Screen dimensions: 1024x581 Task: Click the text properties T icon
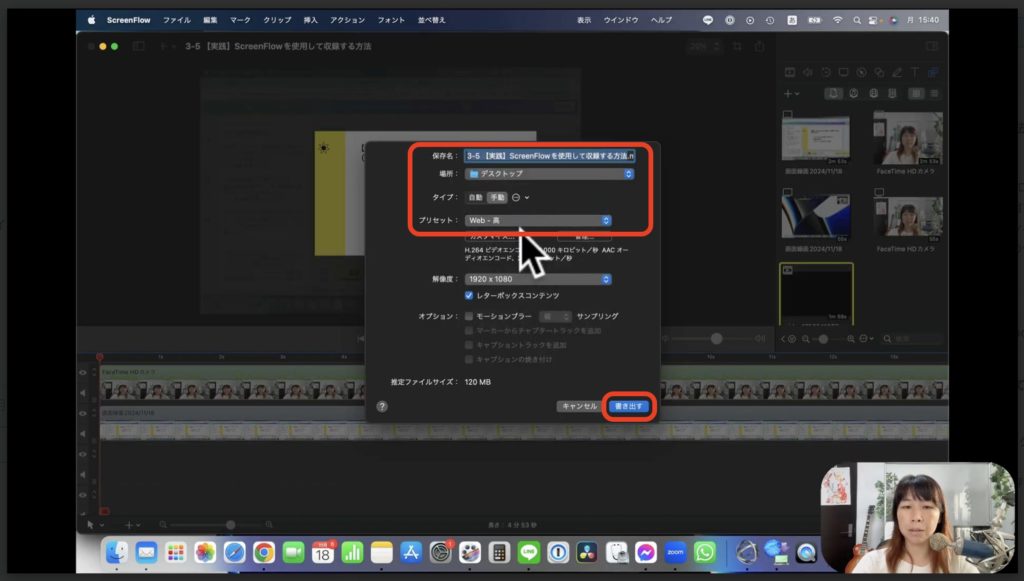[914, 72]
